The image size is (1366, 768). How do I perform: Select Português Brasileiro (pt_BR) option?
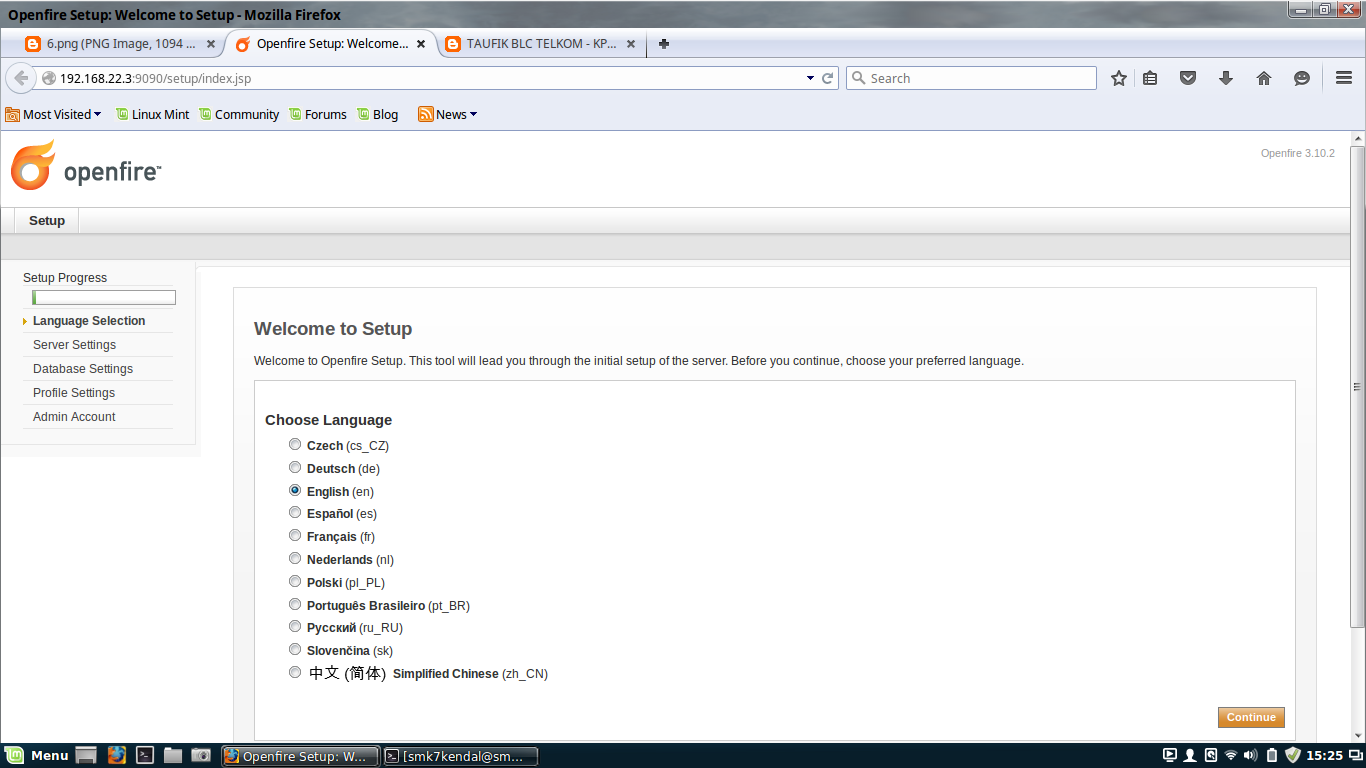coord(295,604)
